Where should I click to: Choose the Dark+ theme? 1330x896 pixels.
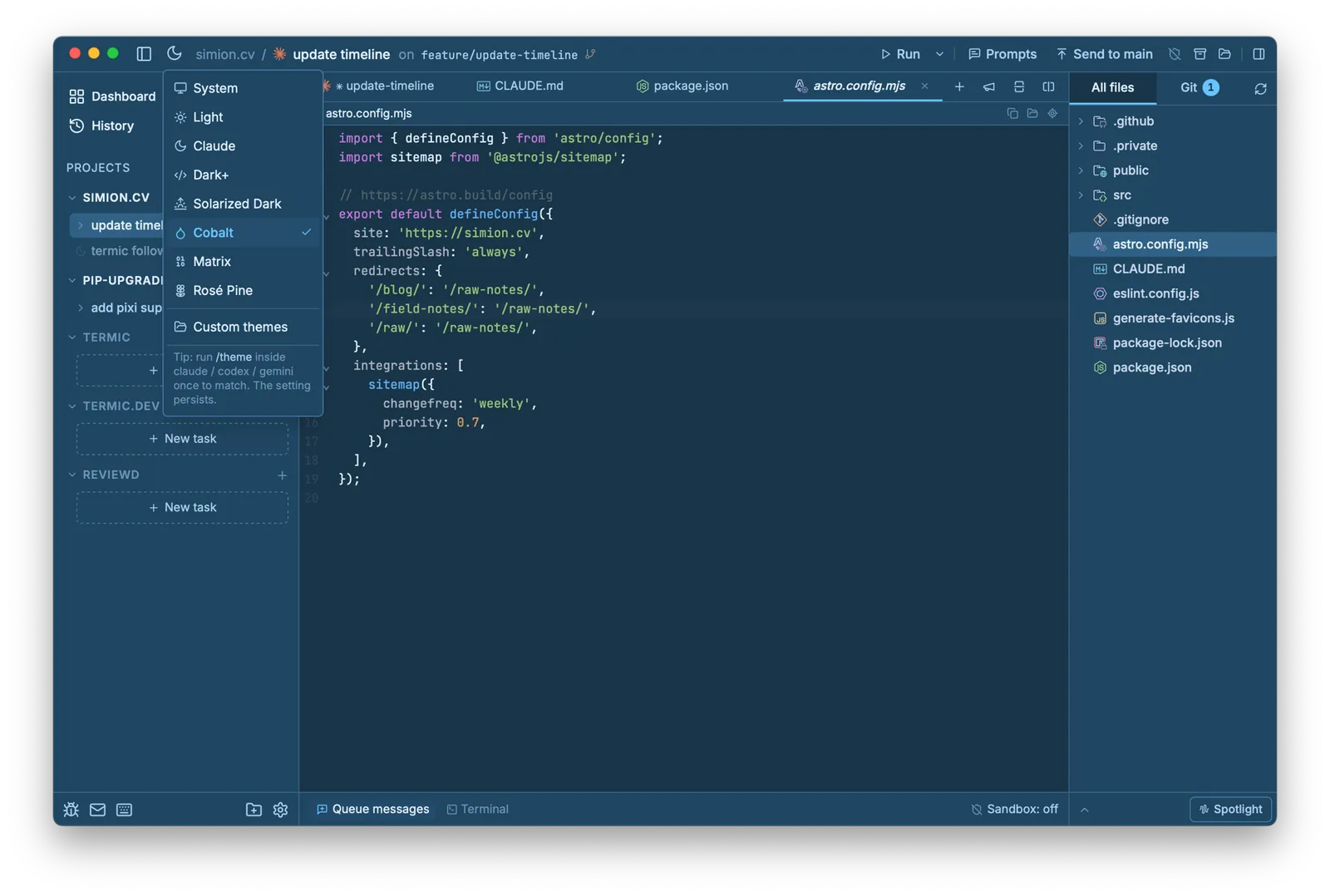pyautogui.click(x=243, y=175)
